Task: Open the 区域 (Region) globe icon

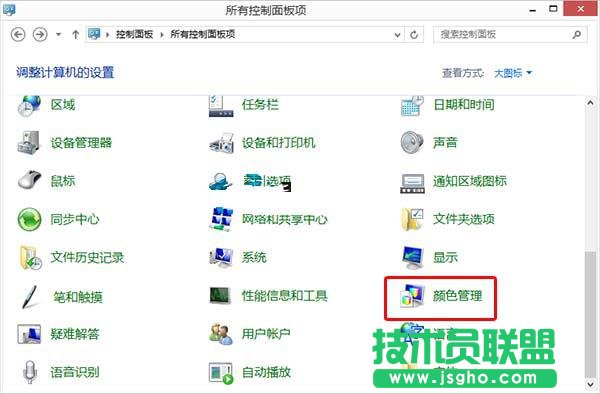Action: (29, 106)
